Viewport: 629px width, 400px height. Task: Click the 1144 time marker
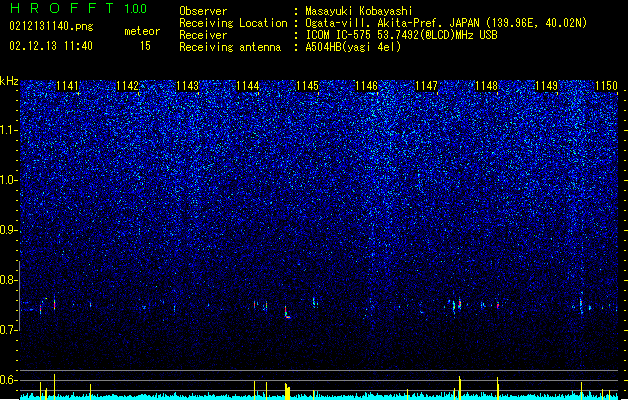[x=248, y=86]
